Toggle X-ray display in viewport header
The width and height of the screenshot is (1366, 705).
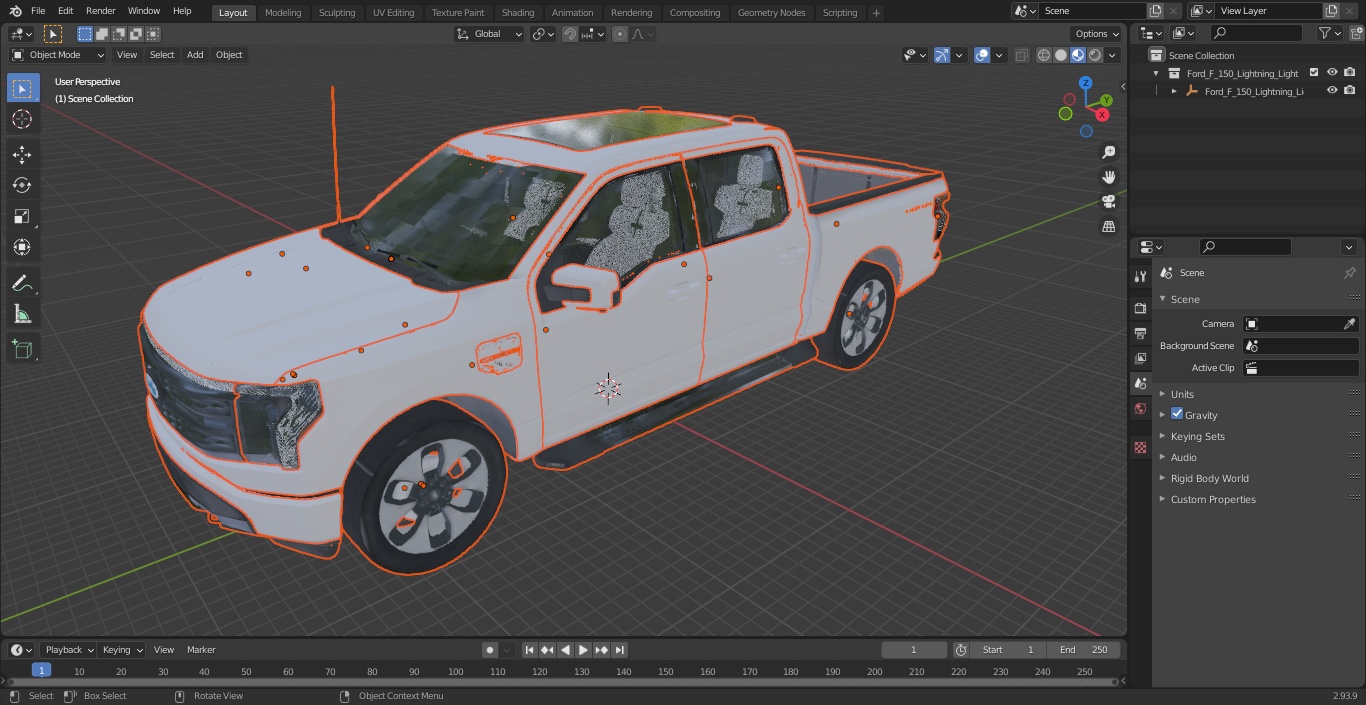pyautogui.click(x=1021, y=55)
